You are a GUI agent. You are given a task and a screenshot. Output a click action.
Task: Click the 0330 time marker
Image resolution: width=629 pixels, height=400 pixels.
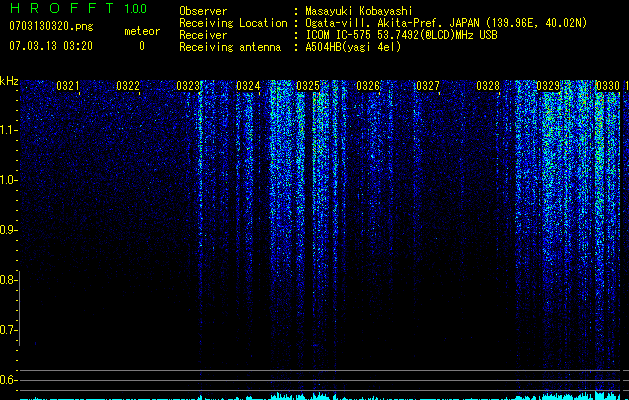tap(608, 86)
